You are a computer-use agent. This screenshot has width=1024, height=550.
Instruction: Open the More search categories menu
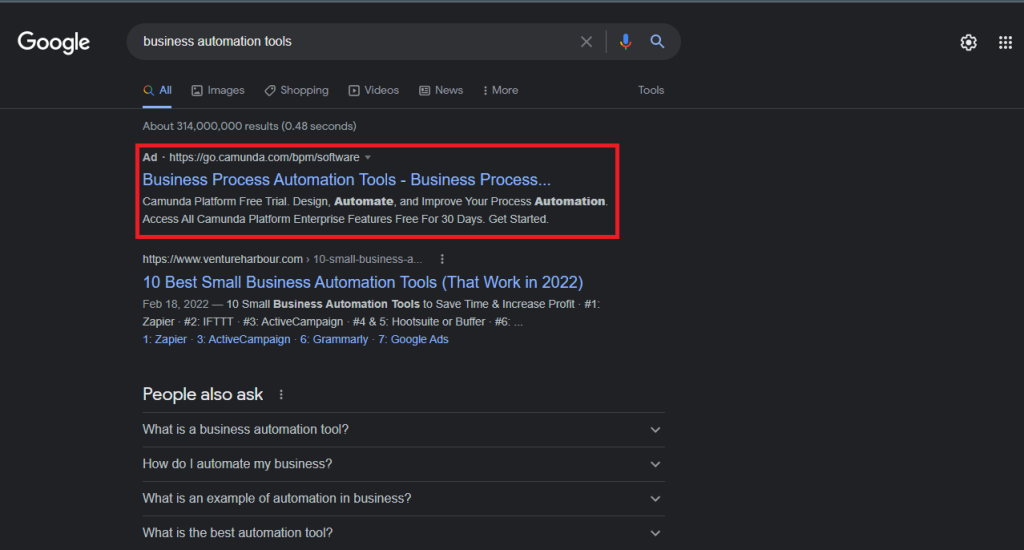coord(500,91)
